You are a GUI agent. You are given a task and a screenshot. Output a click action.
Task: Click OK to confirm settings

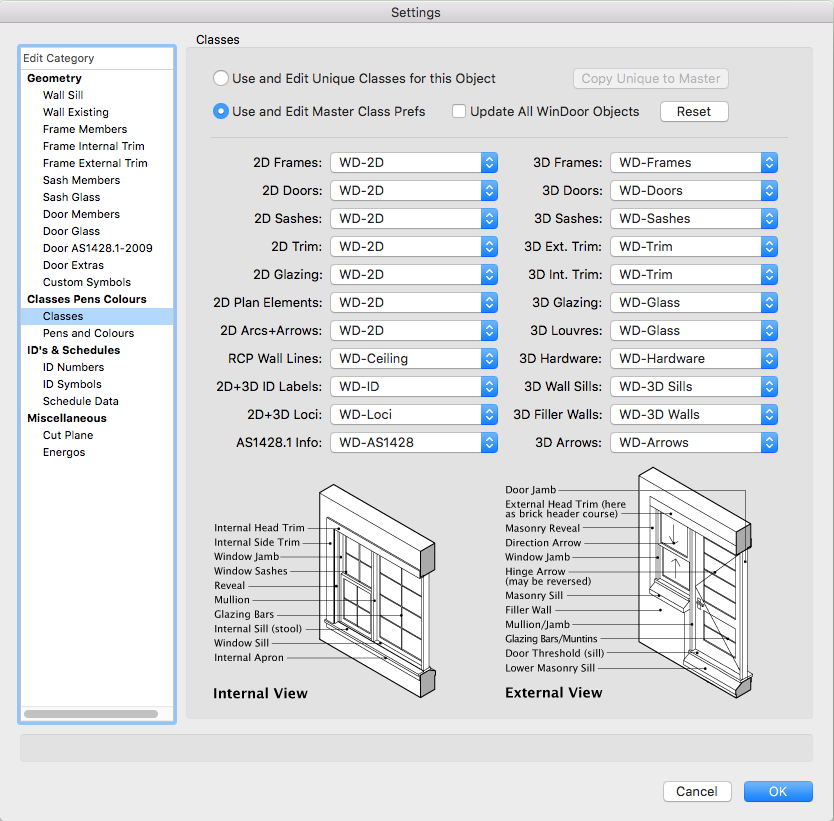pyautogui.click(x=778, y=791)
